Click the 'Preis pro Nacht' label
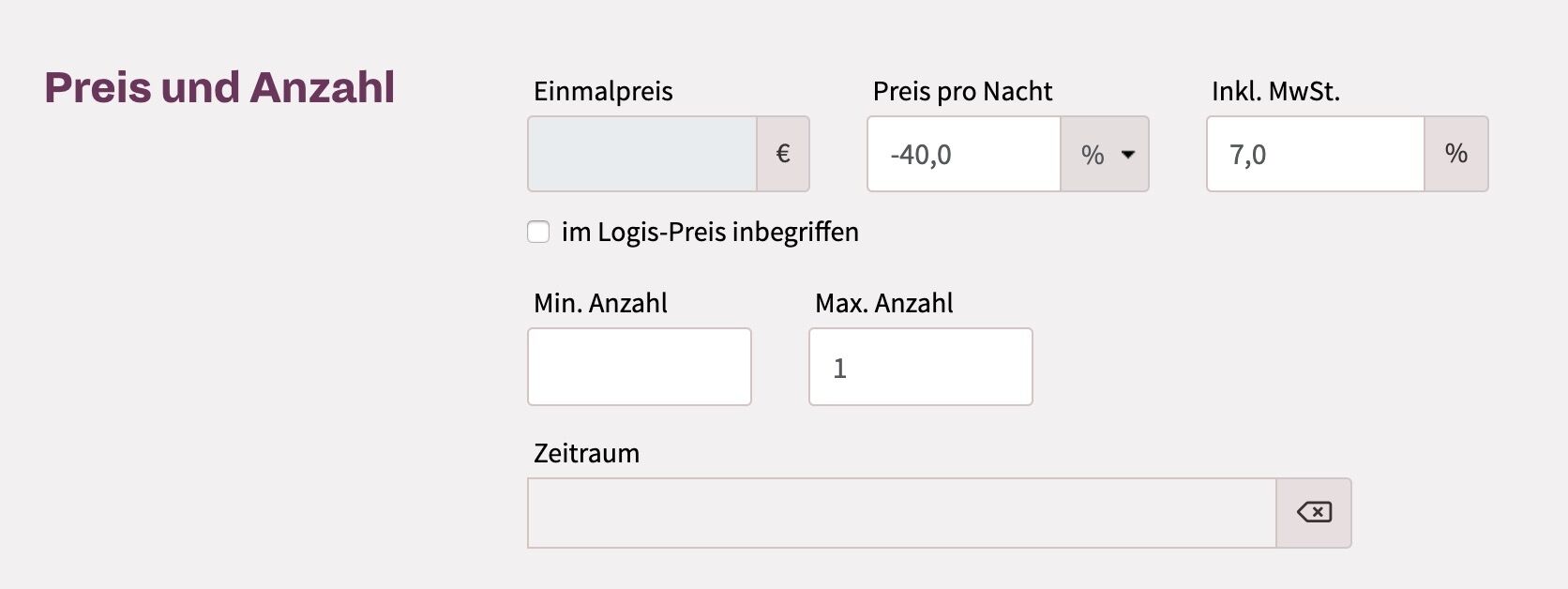The height and width of the screenshot is (589, 1568). [x=962, y=91]
